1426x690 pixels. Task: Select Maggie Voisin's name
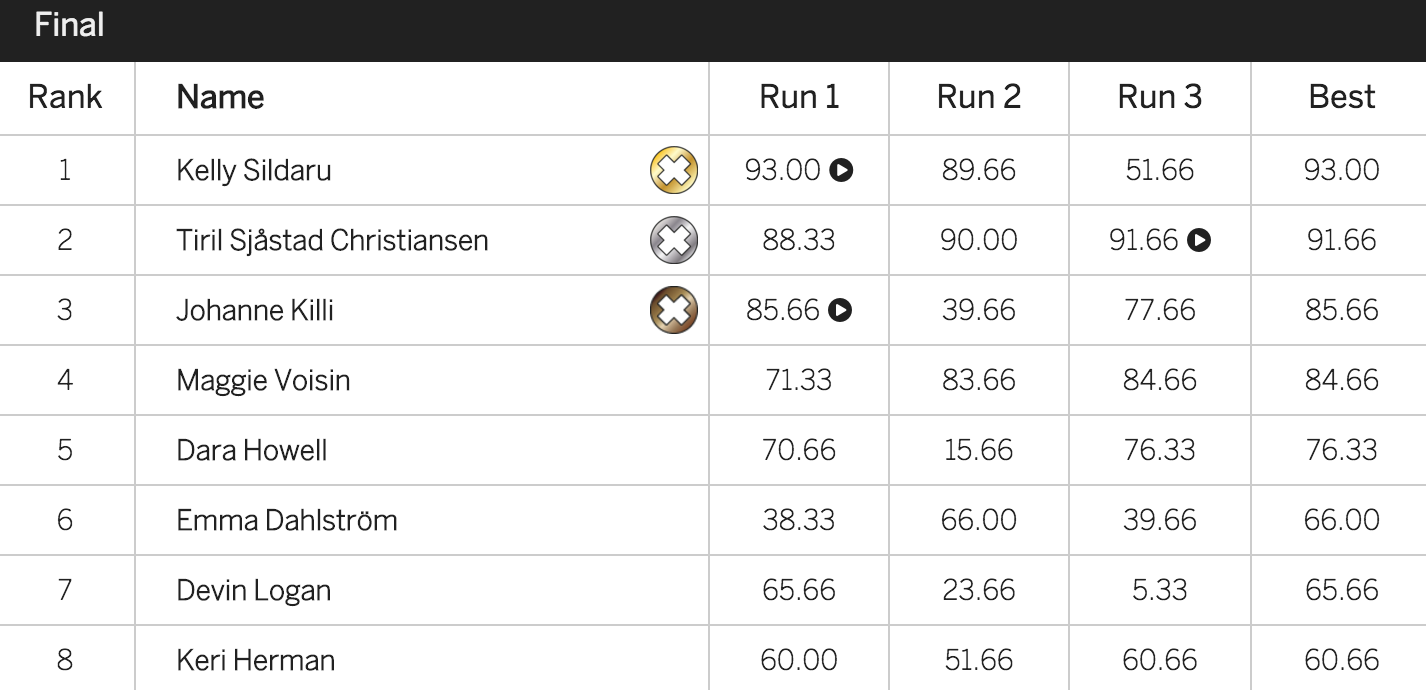(263, 380)
